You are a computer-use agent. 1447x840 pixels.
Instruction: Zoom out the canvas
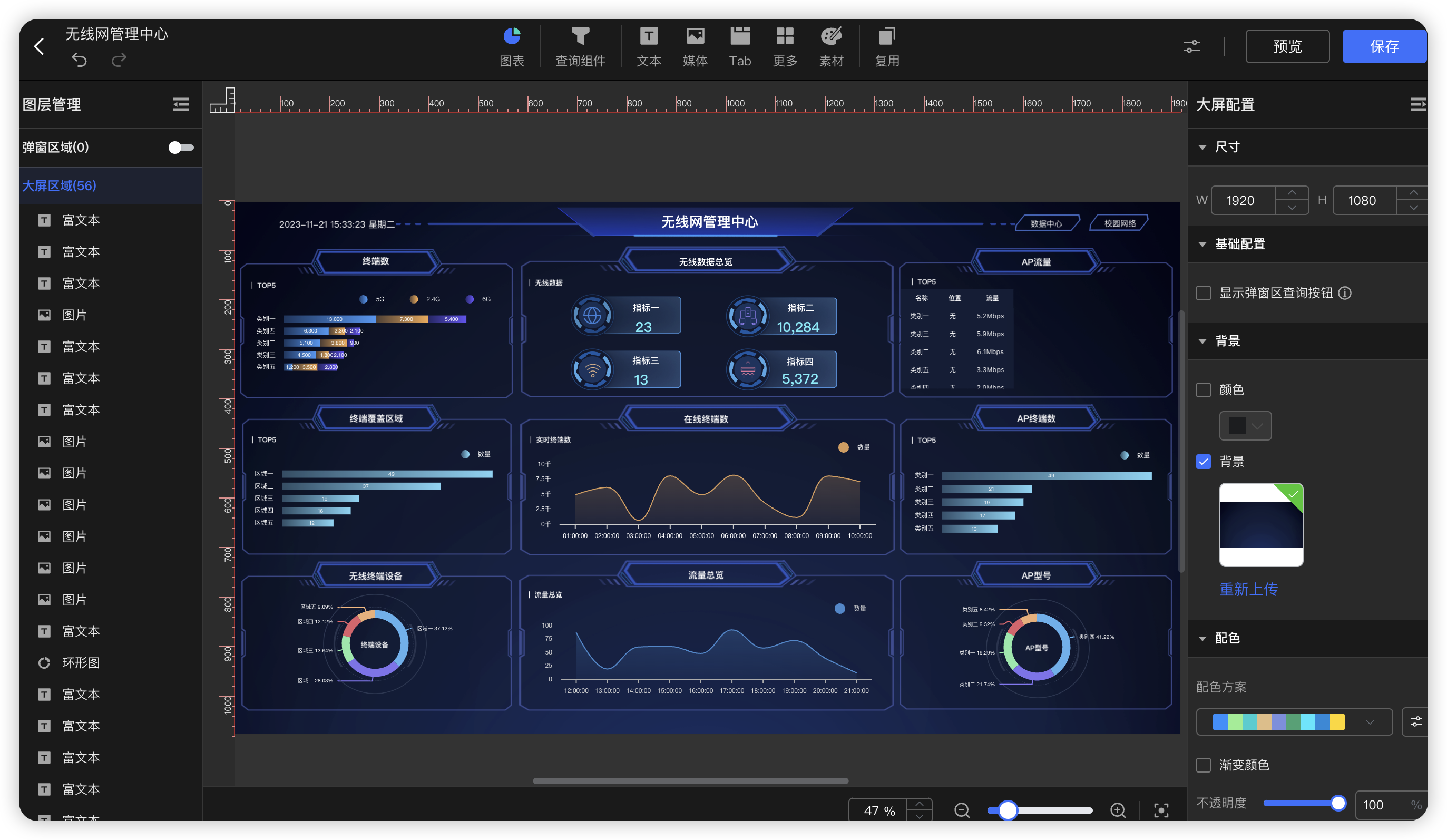[x=962, y=809]
